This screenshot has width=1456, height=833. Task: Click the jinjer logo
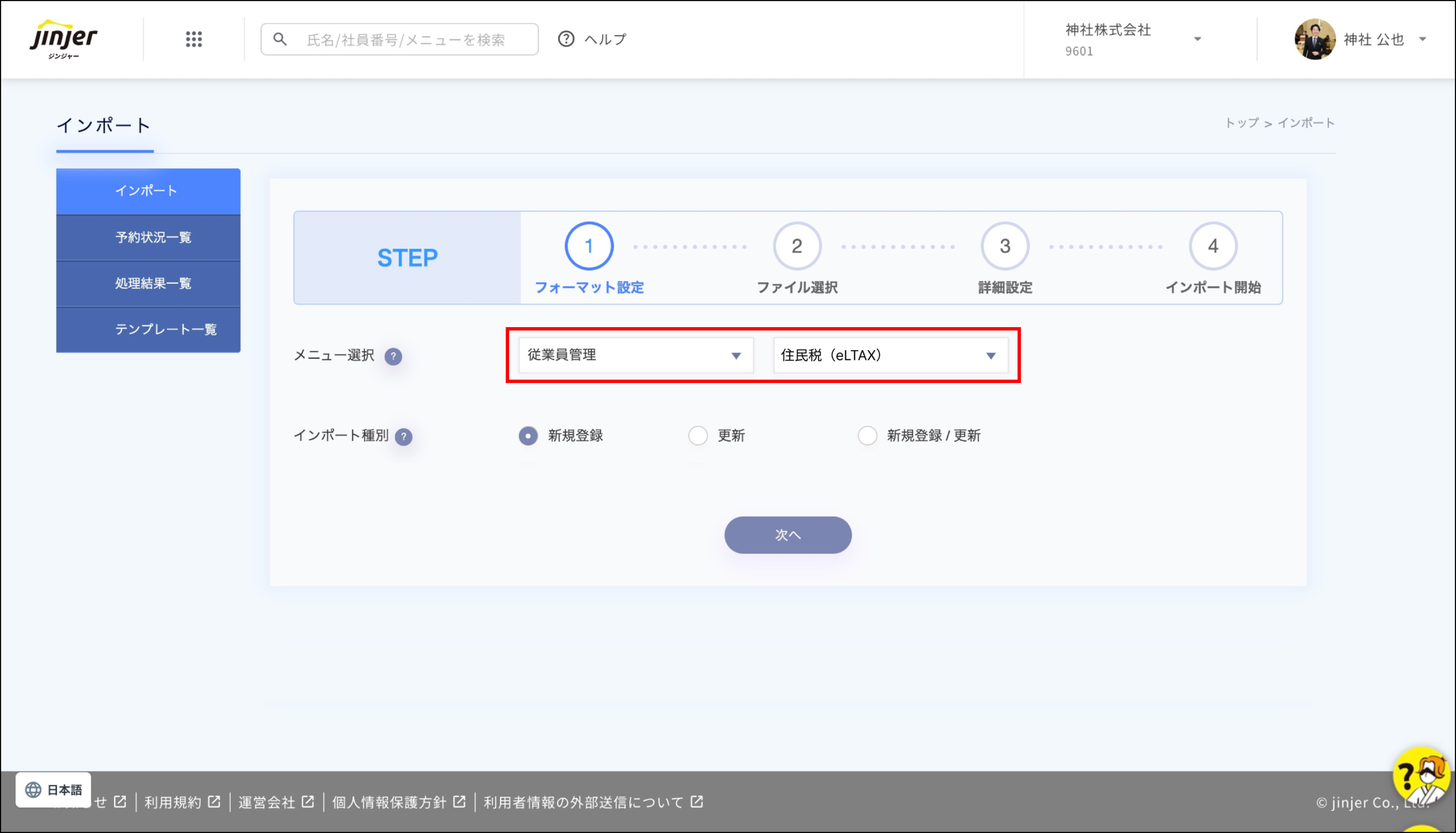point(63,39)
